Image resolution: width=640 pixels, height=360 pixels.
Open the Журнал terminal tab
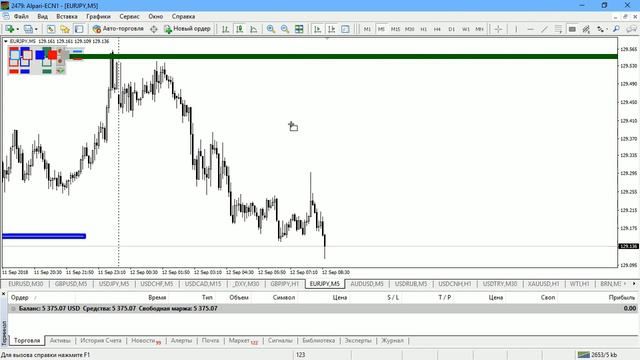click(x=392, y=340)
